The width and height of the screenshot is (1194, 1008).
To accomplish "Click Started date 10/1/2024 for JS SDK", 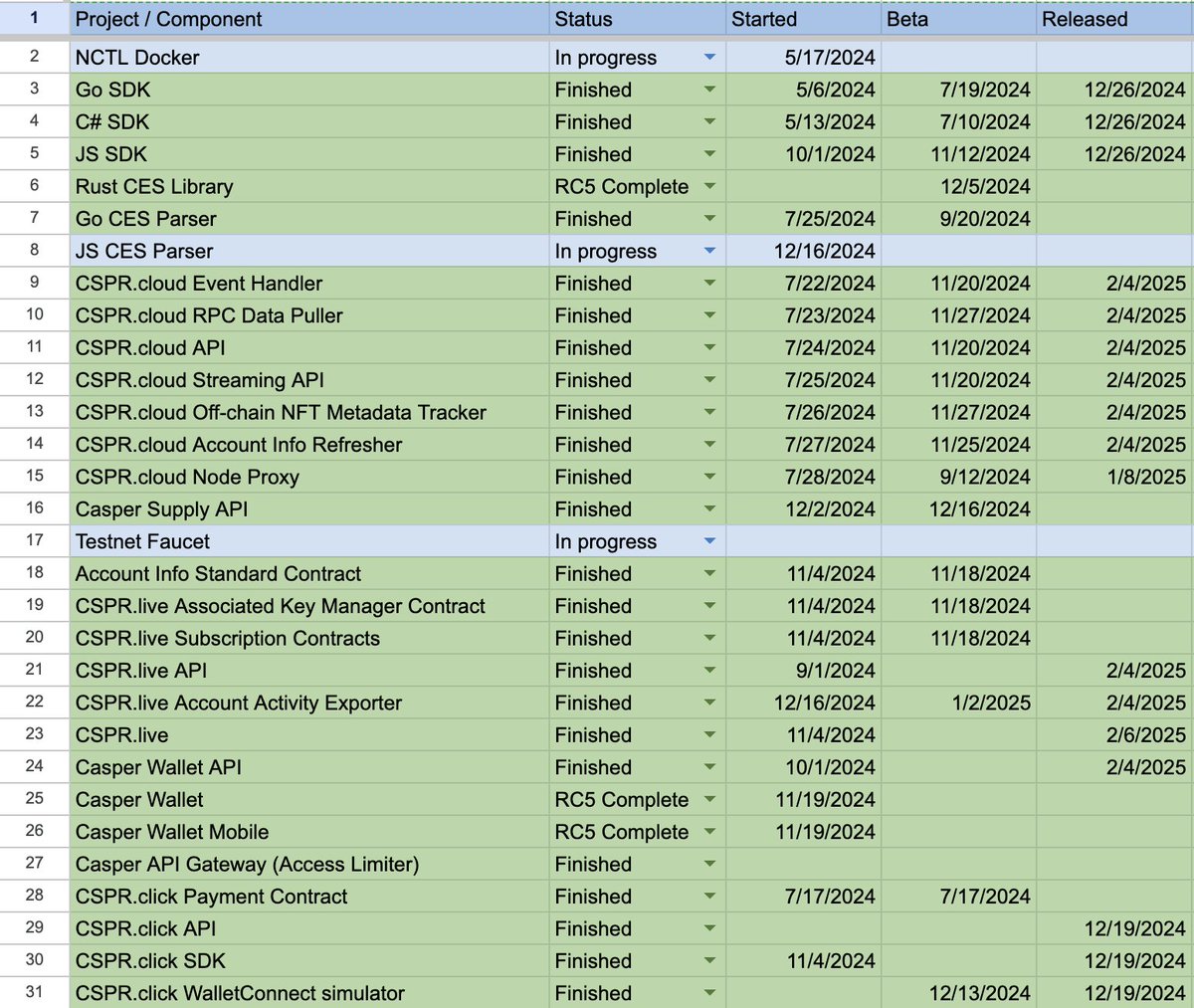I will 803,154.
